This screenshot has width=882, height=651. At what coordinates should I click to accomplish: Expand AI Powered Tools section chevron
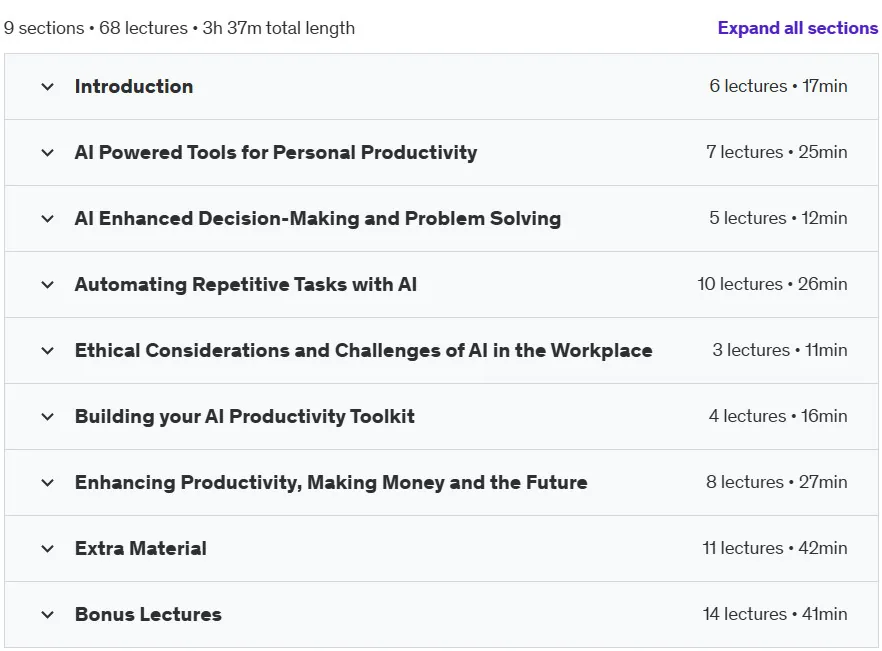[48, 152]
